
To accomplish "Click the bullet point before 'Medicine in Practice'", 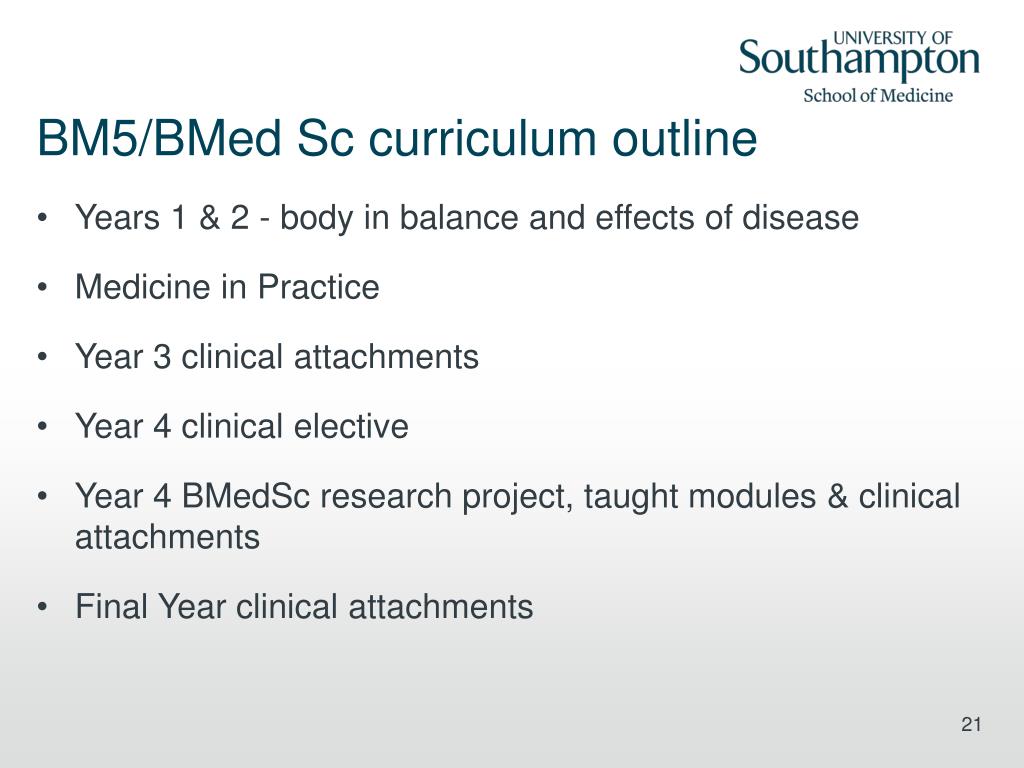I will pos(42,288).
